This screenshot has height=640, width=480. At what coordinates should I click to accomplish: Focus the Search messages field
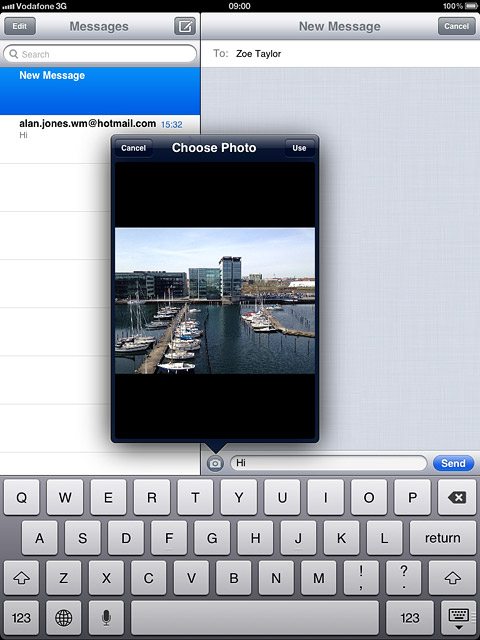click(x=100, y=54)
